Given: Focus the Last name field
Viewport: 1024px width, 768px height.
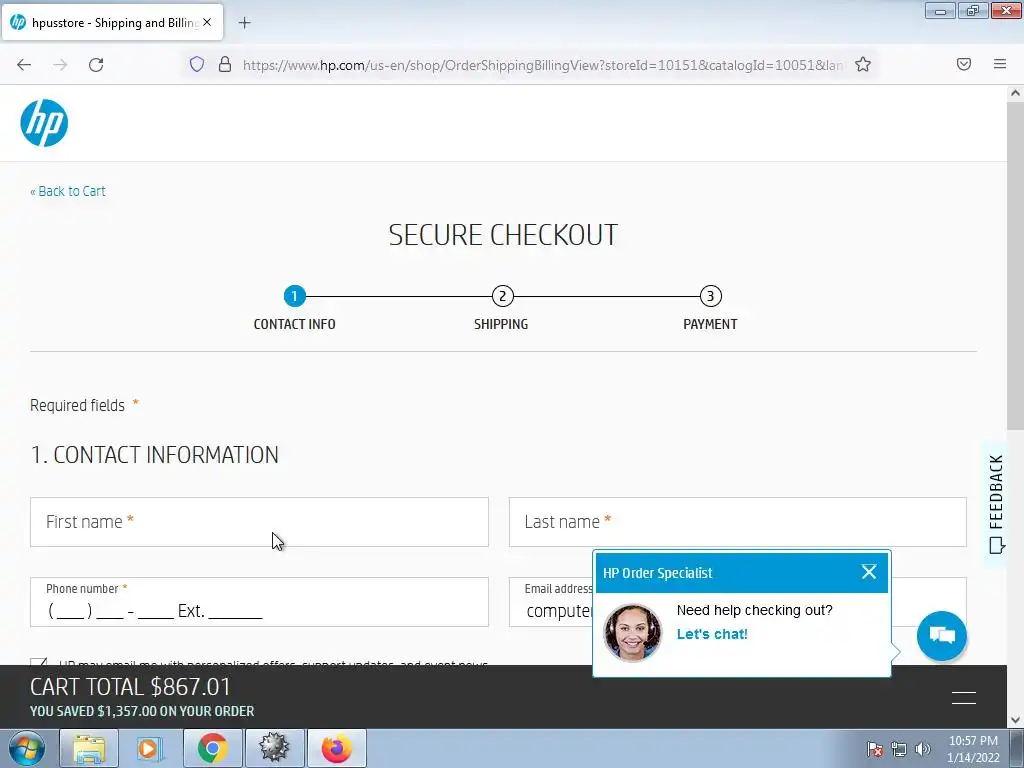Looking at the screenshot, I should click(x=737, y=522).
